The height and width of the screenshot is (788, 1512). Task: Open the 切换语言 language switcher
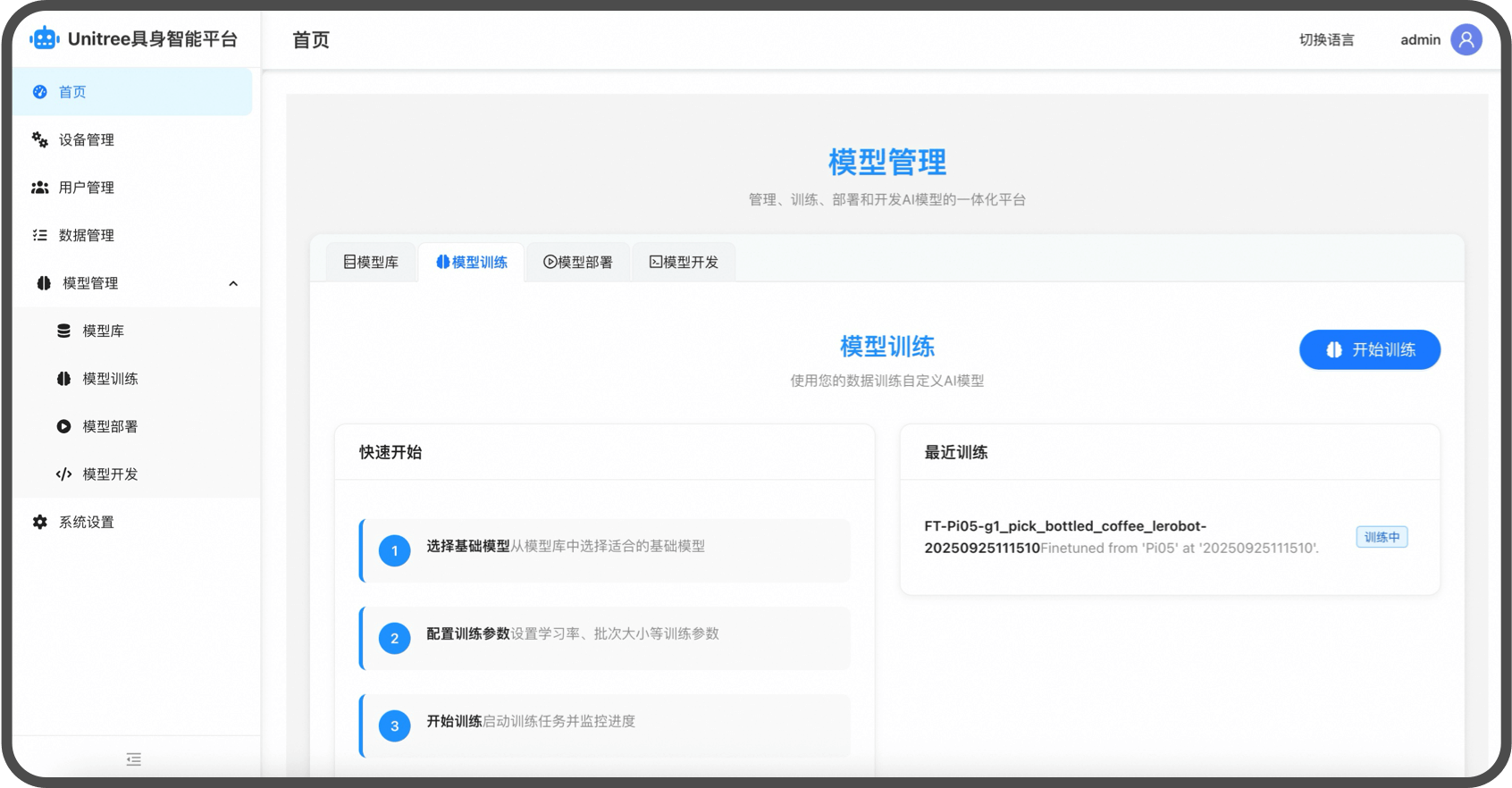click(1326, 39)
